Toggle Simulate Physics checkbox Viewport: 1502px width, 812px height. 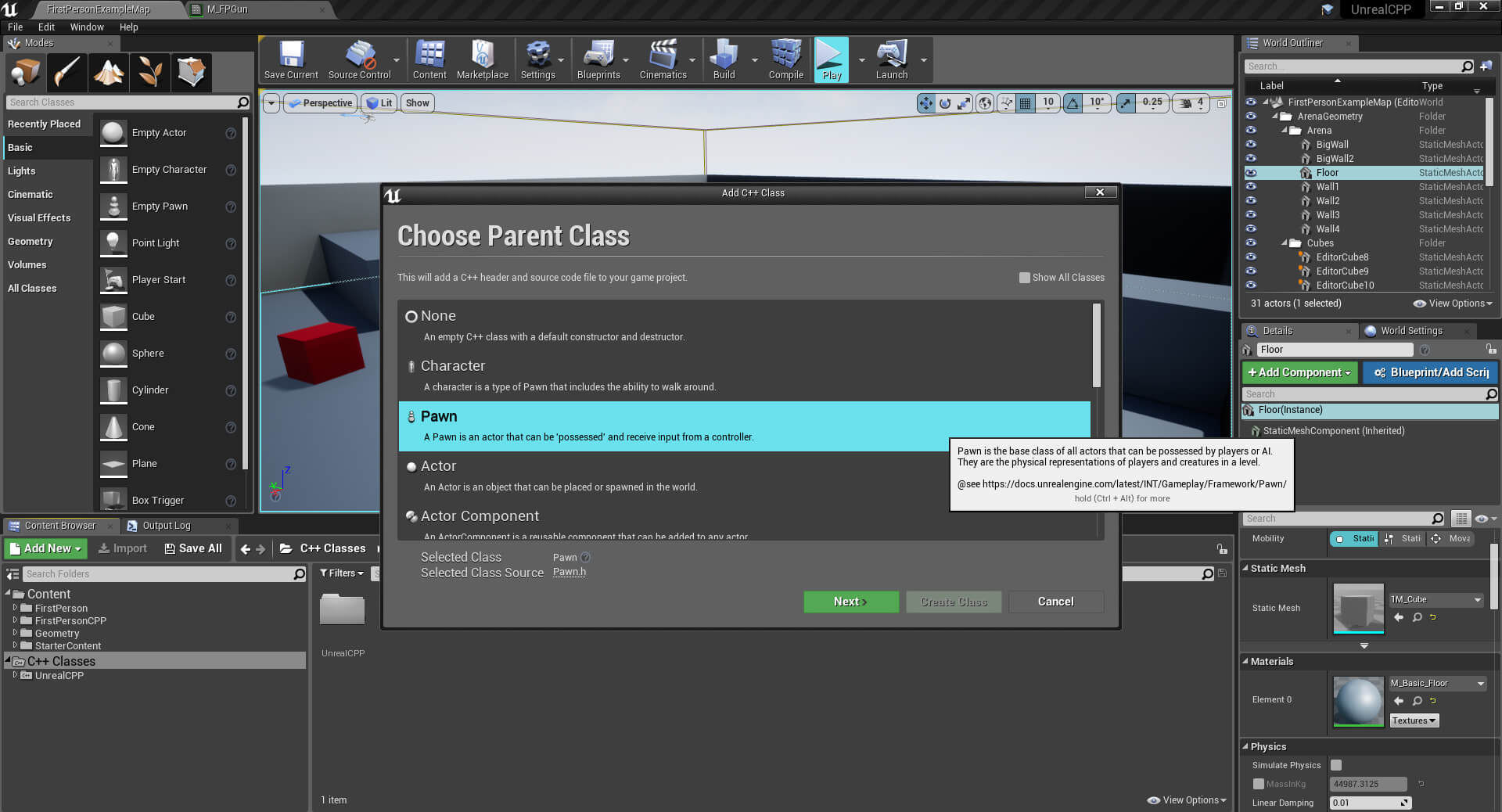[1336, 766]
